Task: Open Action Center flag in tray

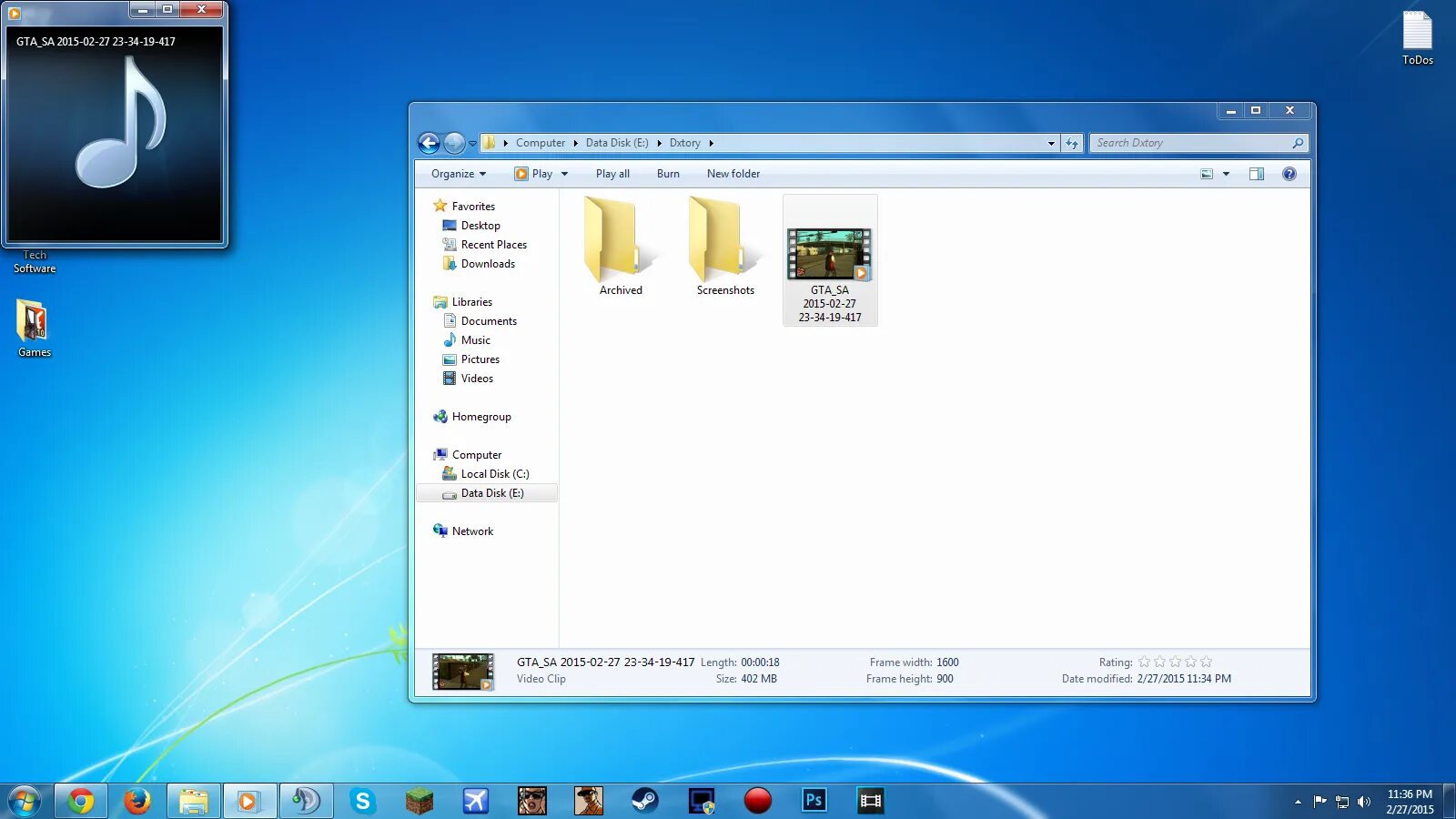Action: pos(1319,802)
